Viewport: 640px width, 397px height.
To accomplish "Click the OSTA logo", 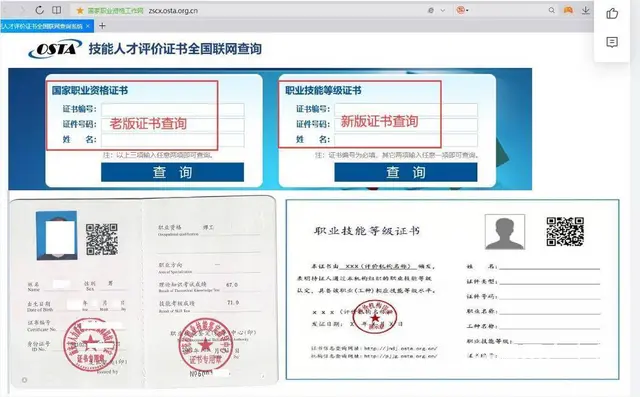I will pyautogui.click(x=55, y=49).
